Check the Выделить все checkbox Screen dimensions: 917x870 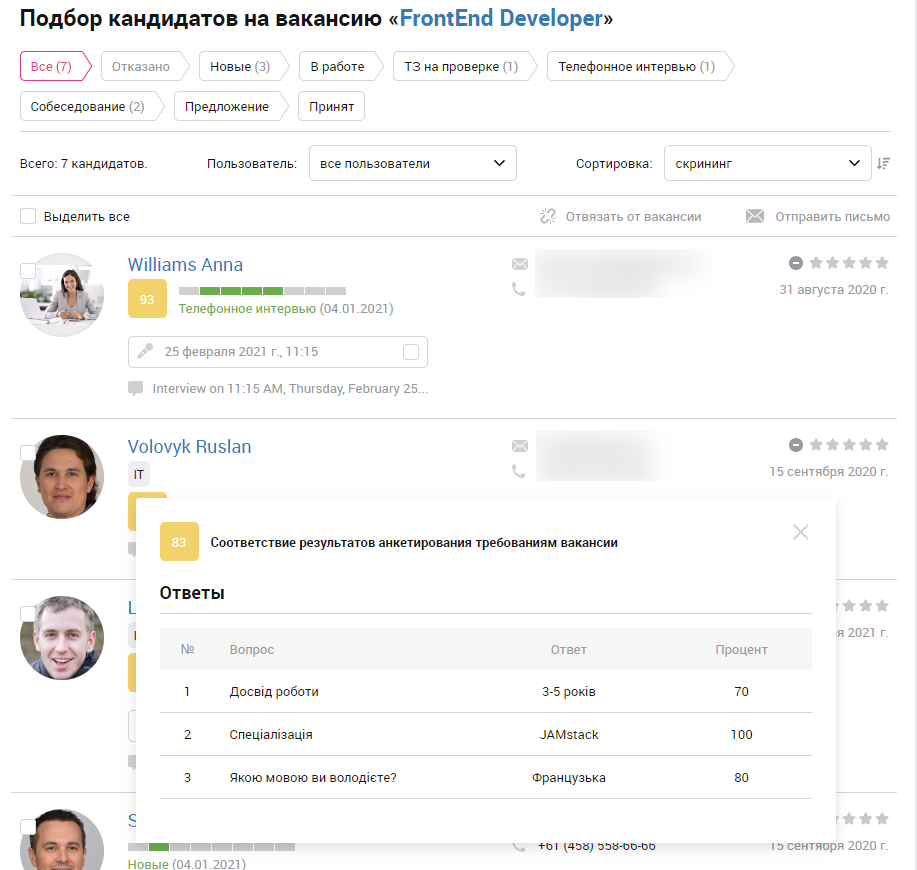pyautogui.click(x=28, y=216)
